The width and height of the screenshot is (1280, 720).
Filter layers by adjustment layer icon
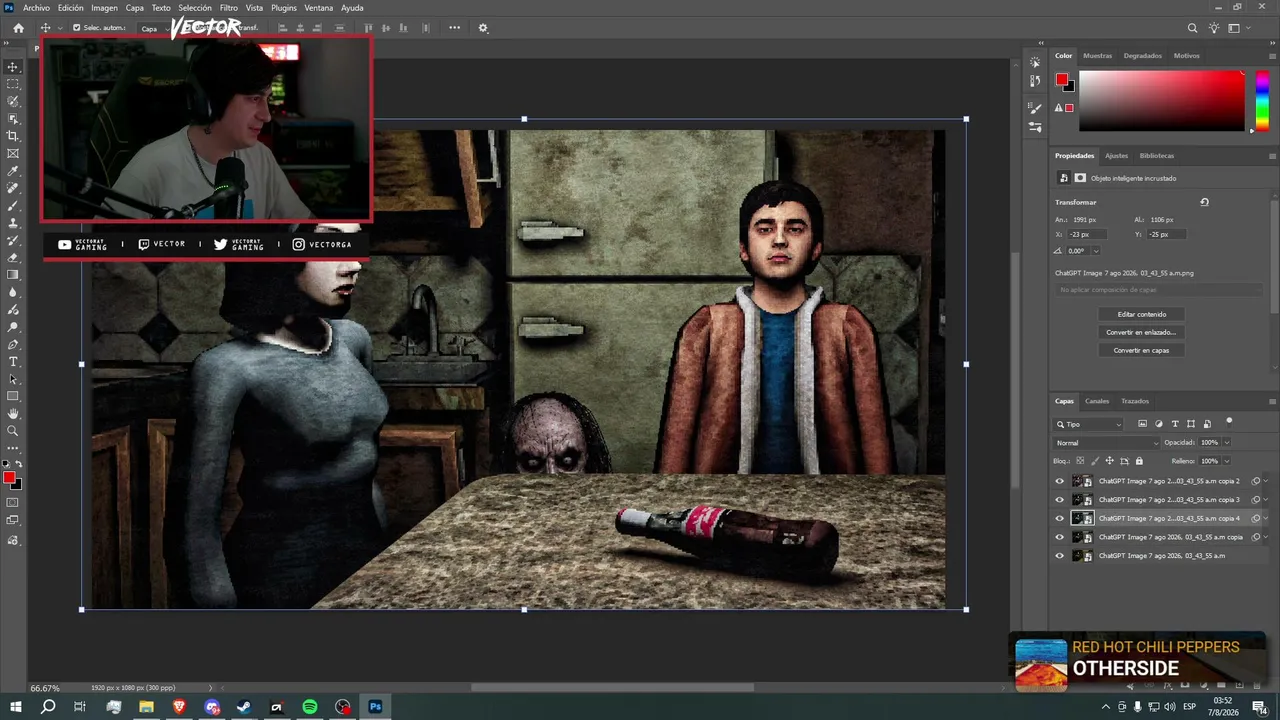click(x=1159, y=424)
